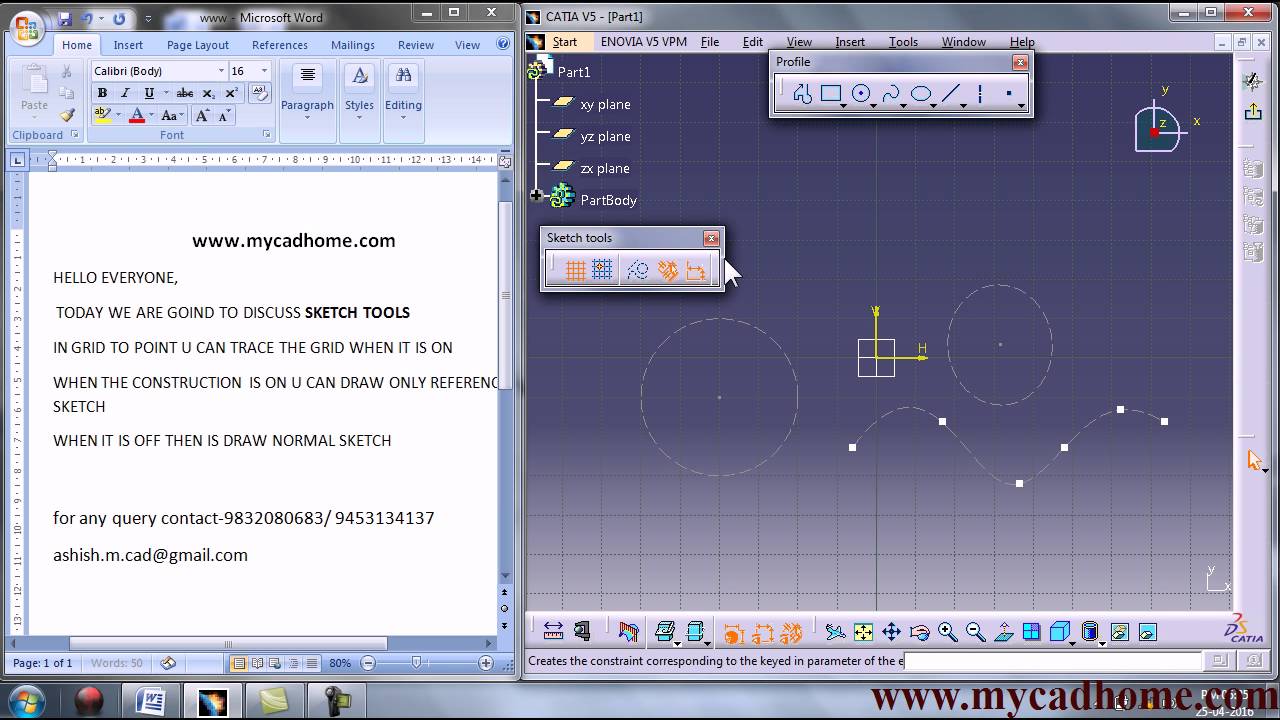Toggle Strikethrough formatting in Word
Viewport: 1280px width, 720px height.
click(x=184, y=93)
